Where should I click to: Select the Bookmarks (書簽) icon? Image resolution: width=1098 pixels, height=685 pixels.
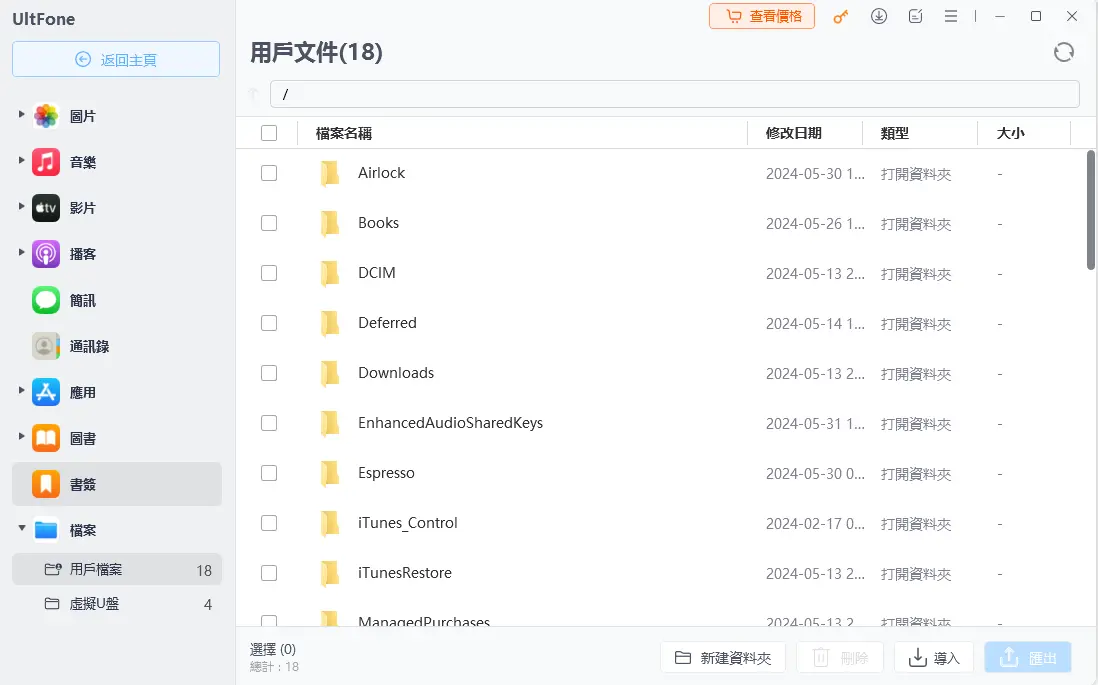click(x=46, y=484)
